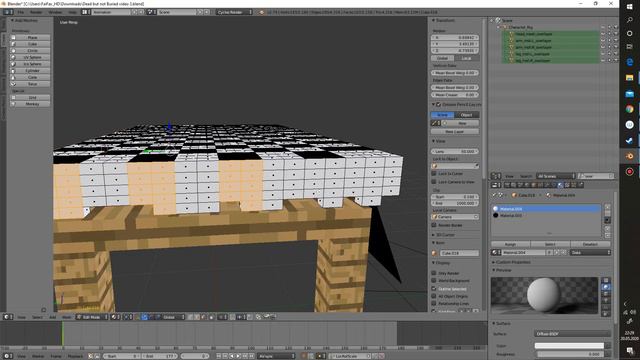Toggle All Object Origins option

point(434,296)
